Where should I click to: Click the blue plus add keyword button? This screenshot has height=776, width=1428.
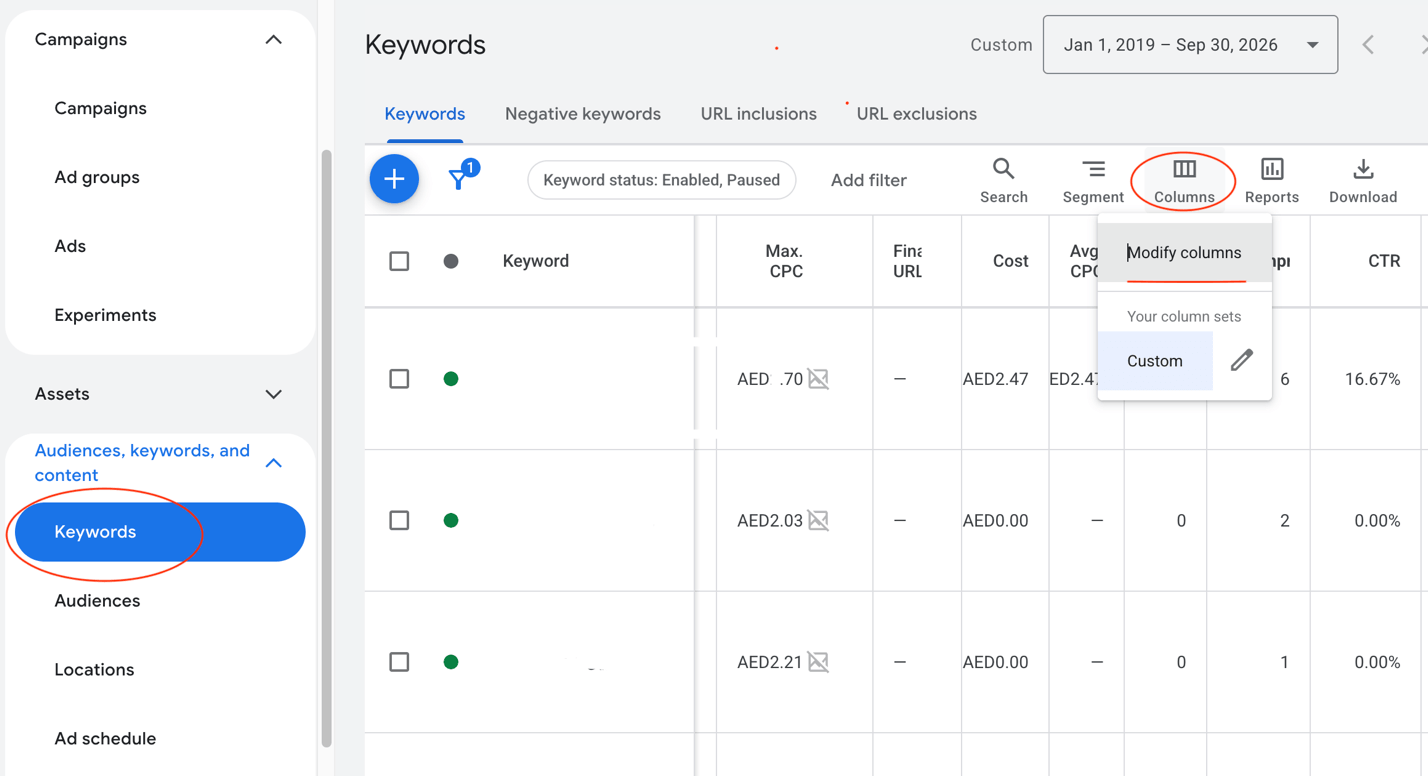click(x=394, y=179)
